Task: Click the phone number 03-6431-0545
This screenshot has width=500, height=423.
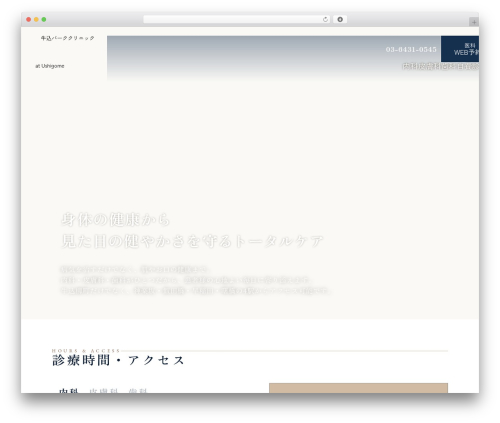Action: (x=411, y=49)
